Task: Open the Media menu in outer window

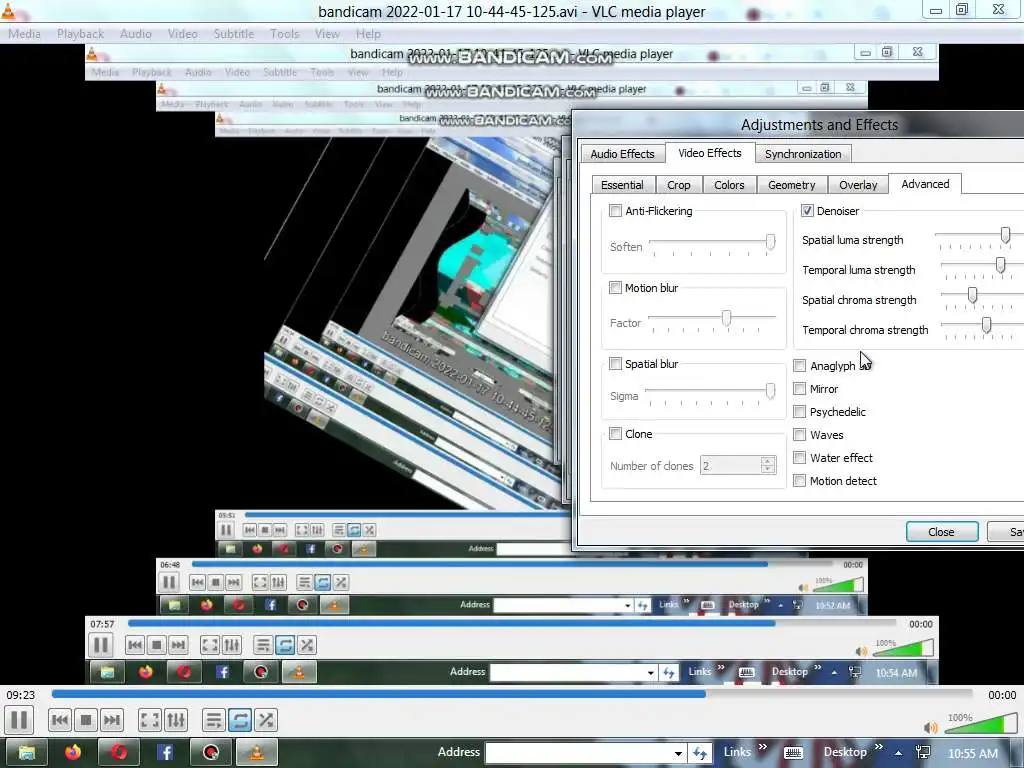Action: point(24,34)
